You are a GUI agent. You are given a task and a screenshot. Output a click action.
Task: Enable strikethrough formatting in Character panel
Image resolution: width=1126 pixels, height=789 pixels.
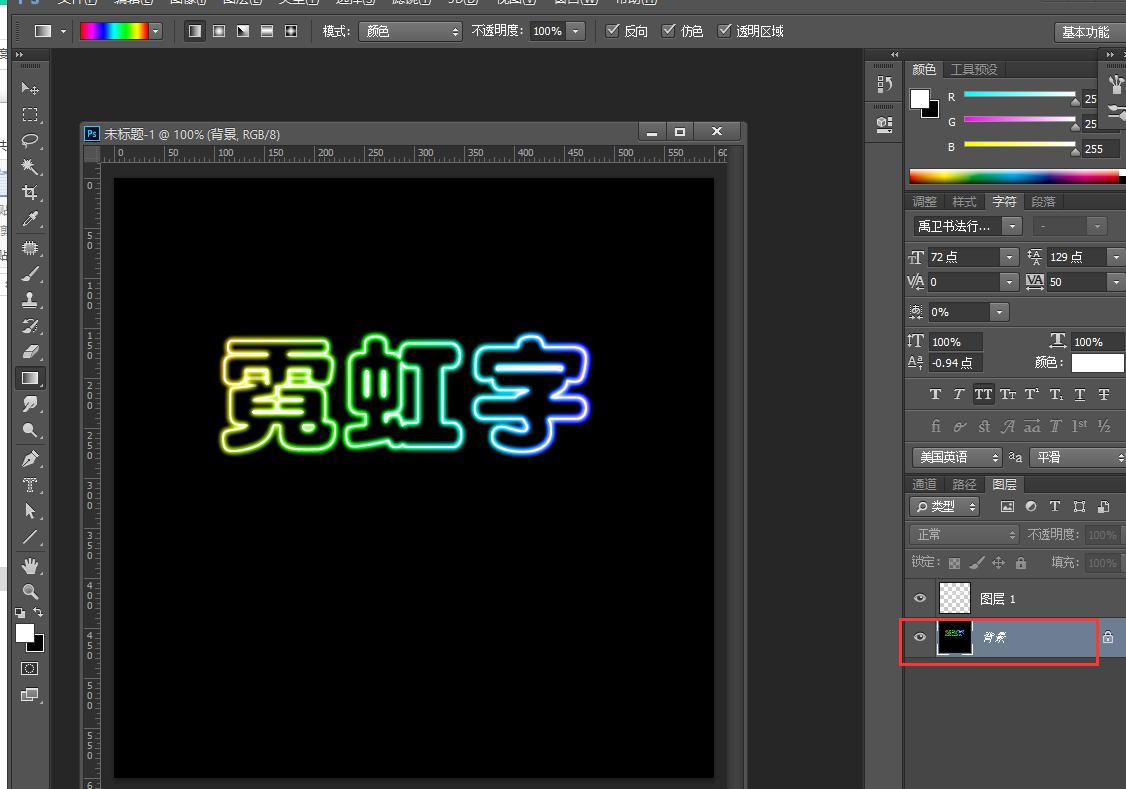tap(1103, 394)
